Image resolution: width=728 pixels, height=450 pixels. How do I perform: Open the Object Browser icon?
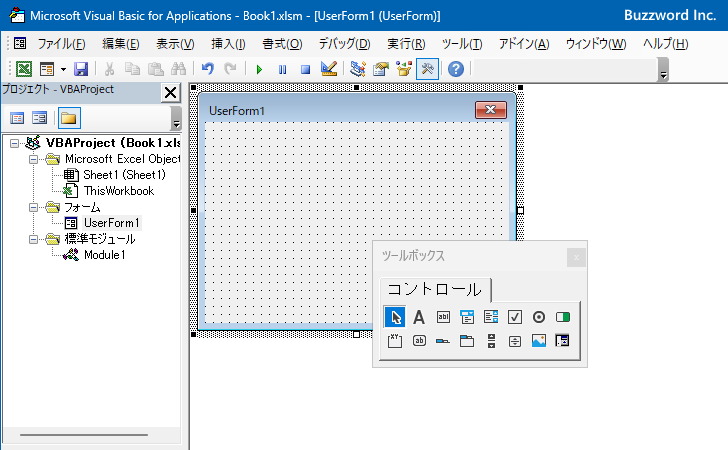tap(404, 69)
